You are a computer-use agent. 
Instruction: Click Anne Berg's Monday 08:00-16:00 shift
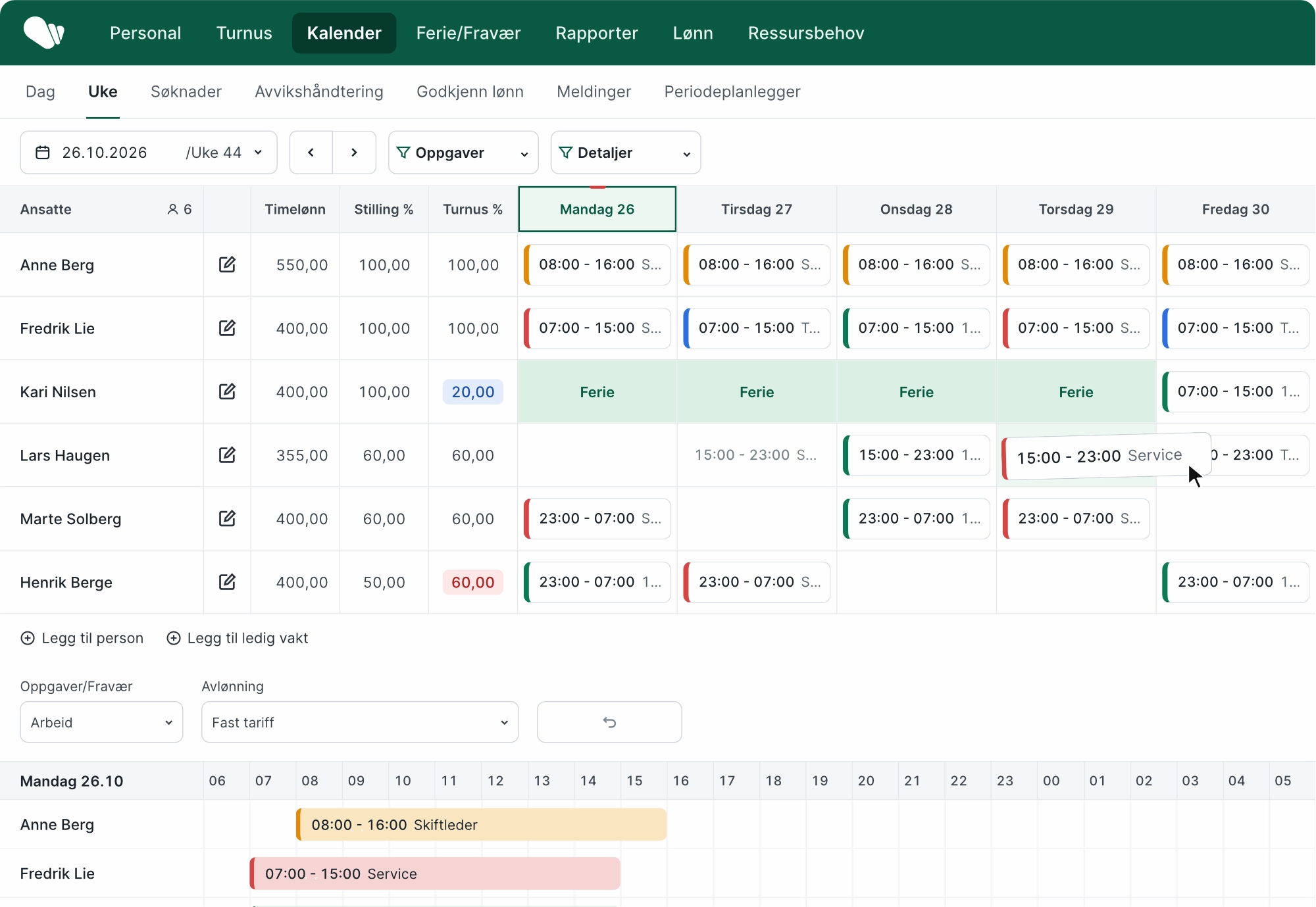click(597, 264)
